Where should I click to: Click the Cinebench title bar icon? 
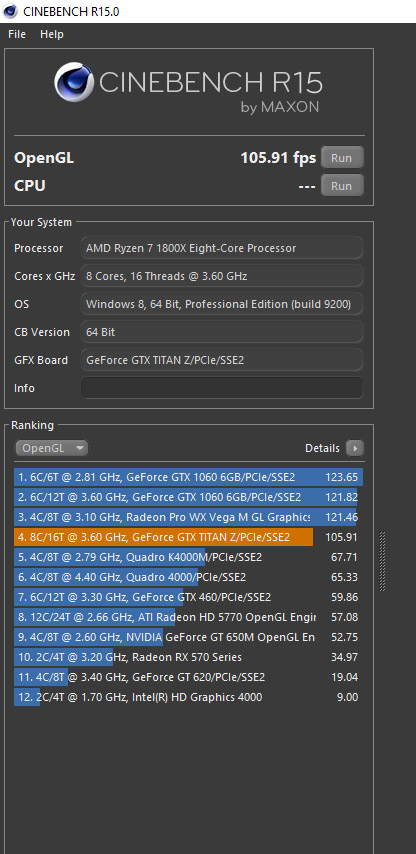coord(10,11)
